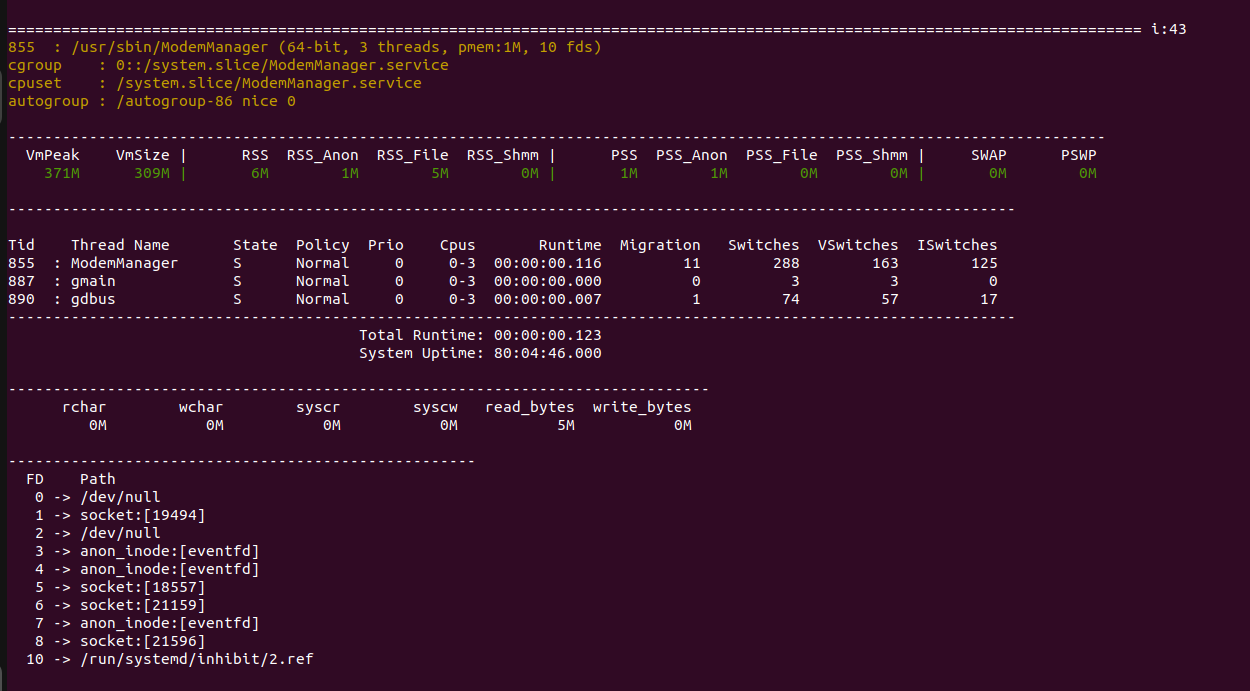The image size is (1250, 691).
Task: Select FD 4 anon_inode:[eventfd]
Action: 170,569
